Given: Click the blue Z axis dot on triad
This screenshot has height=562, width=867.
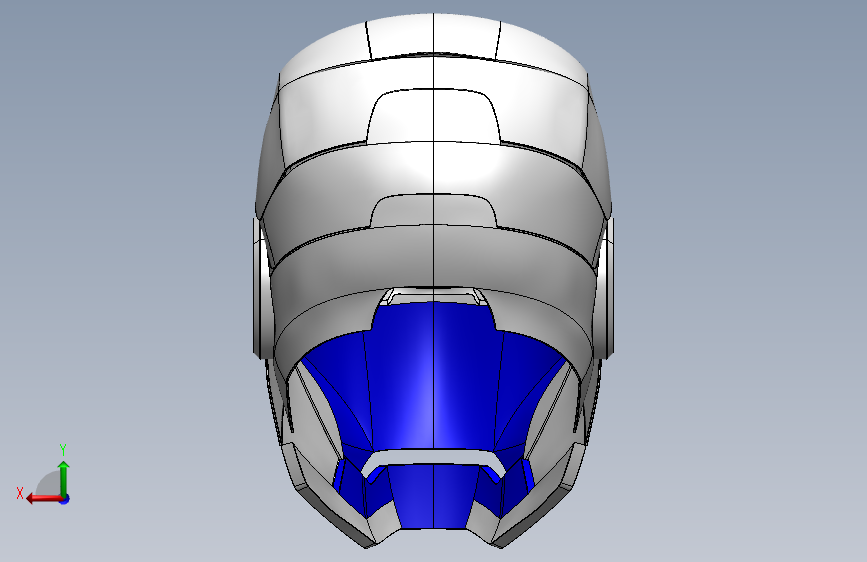Looking at the screenshot, I should click(x=65, y=499).
